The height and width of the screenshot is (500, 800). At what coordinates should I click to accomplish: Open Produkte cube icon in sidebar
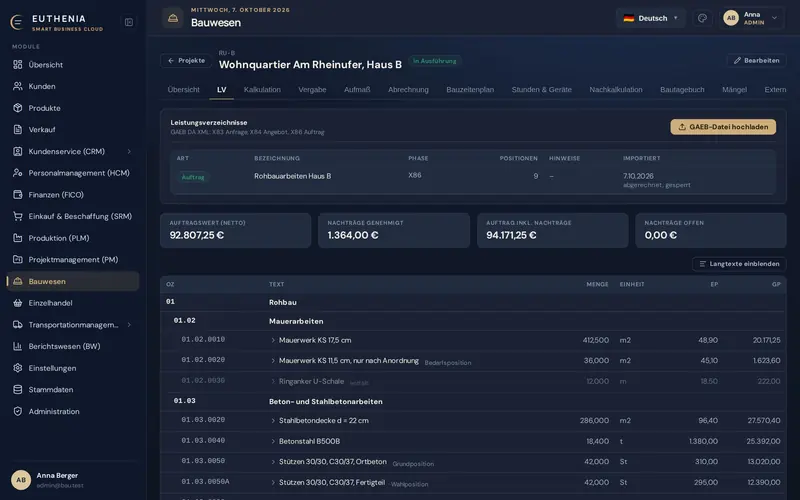(x=18, y=108)
